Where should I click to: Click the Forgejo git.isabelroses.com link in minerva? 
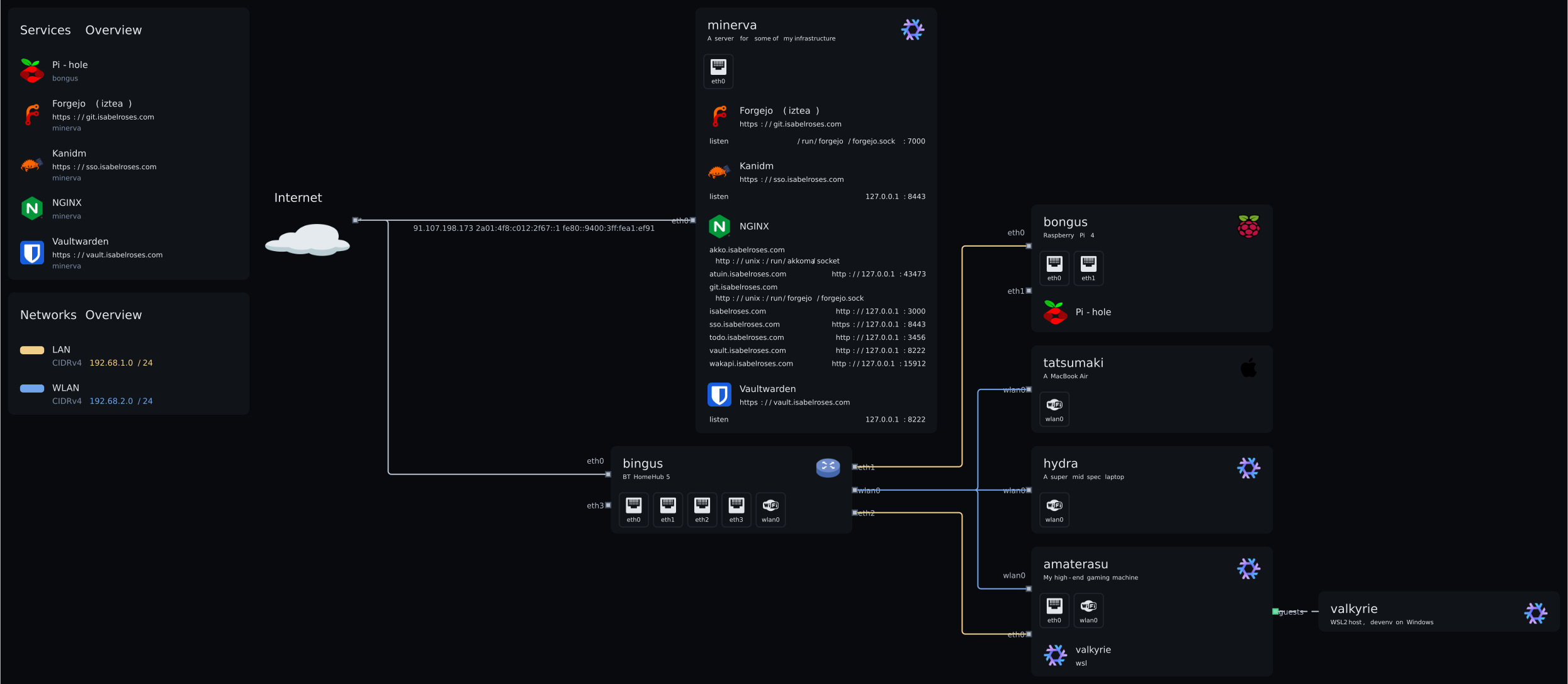tap(790, 124)
